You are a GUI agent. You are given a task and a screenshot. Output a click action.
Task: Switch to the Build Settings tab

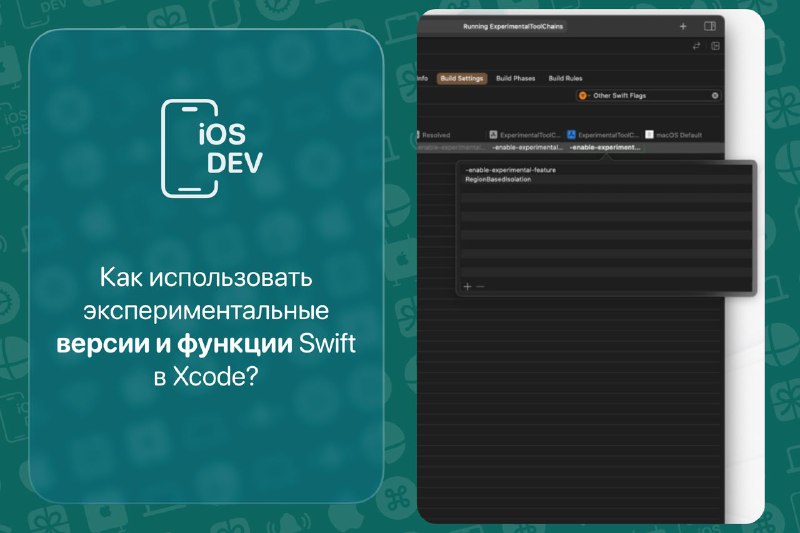point(462,79)
